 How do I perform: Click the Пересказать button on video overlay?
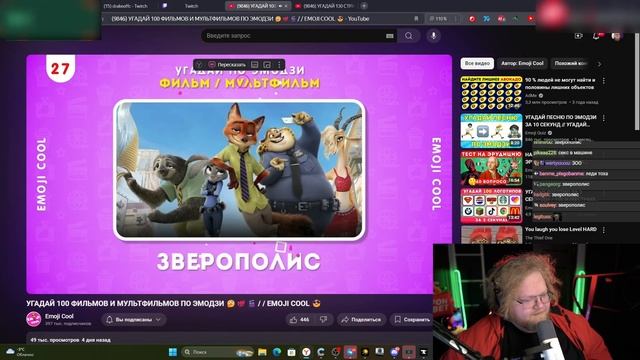click(227, 64)
